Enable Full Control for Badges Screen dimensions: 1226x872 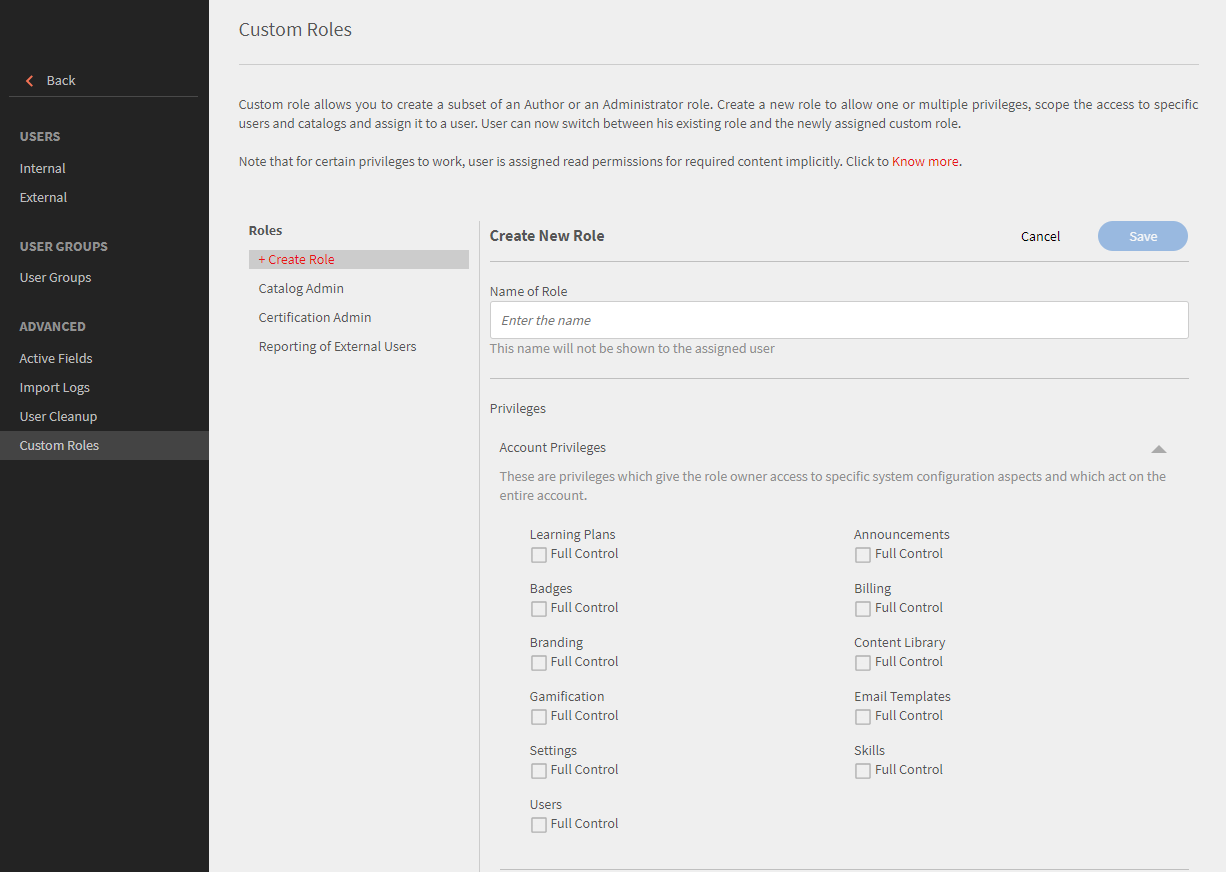click(x=539, y=608)
